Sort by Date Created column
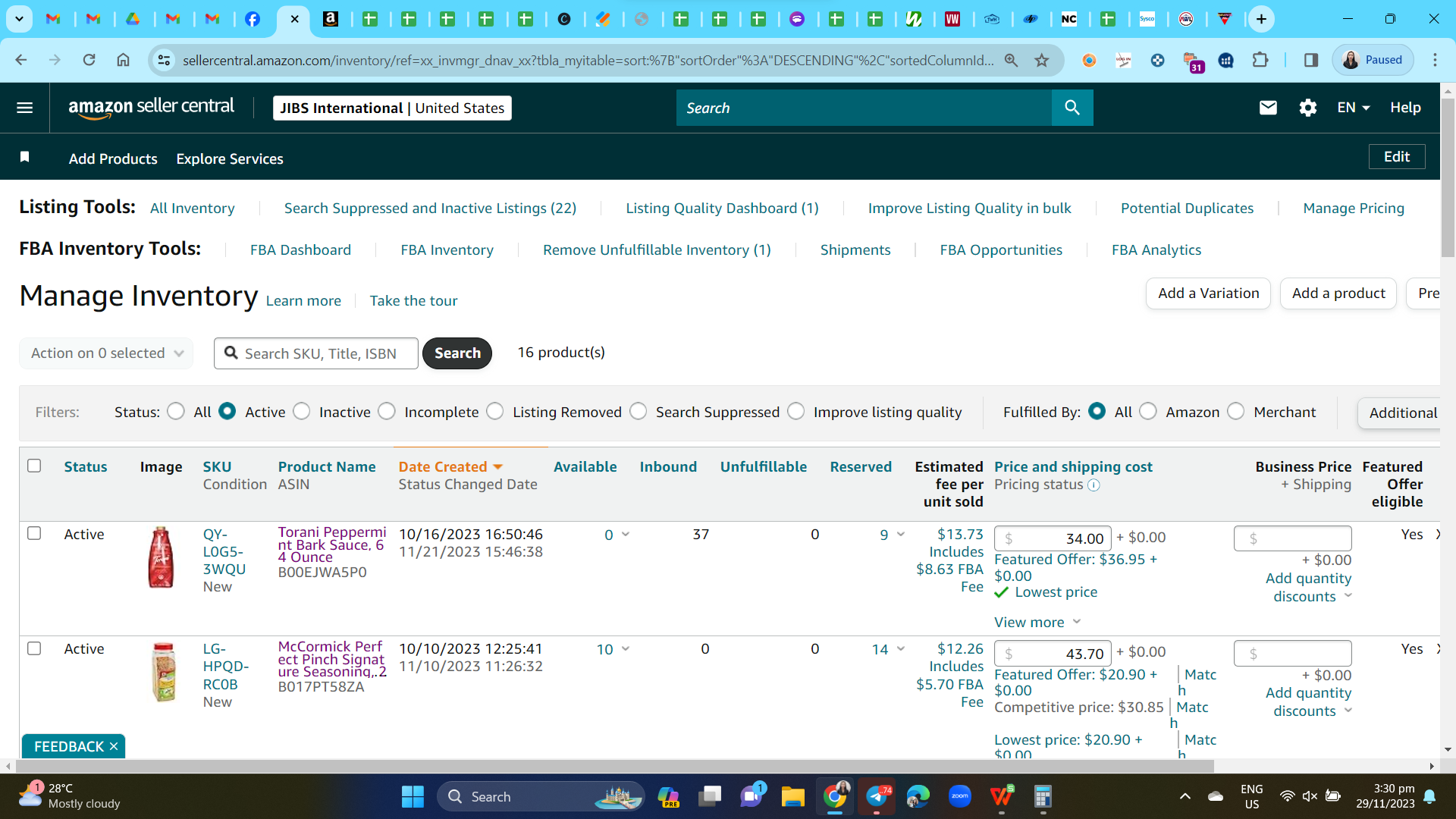Image resolution: width=1456 pixels, height=819 pixels. [x=450, y=466]
